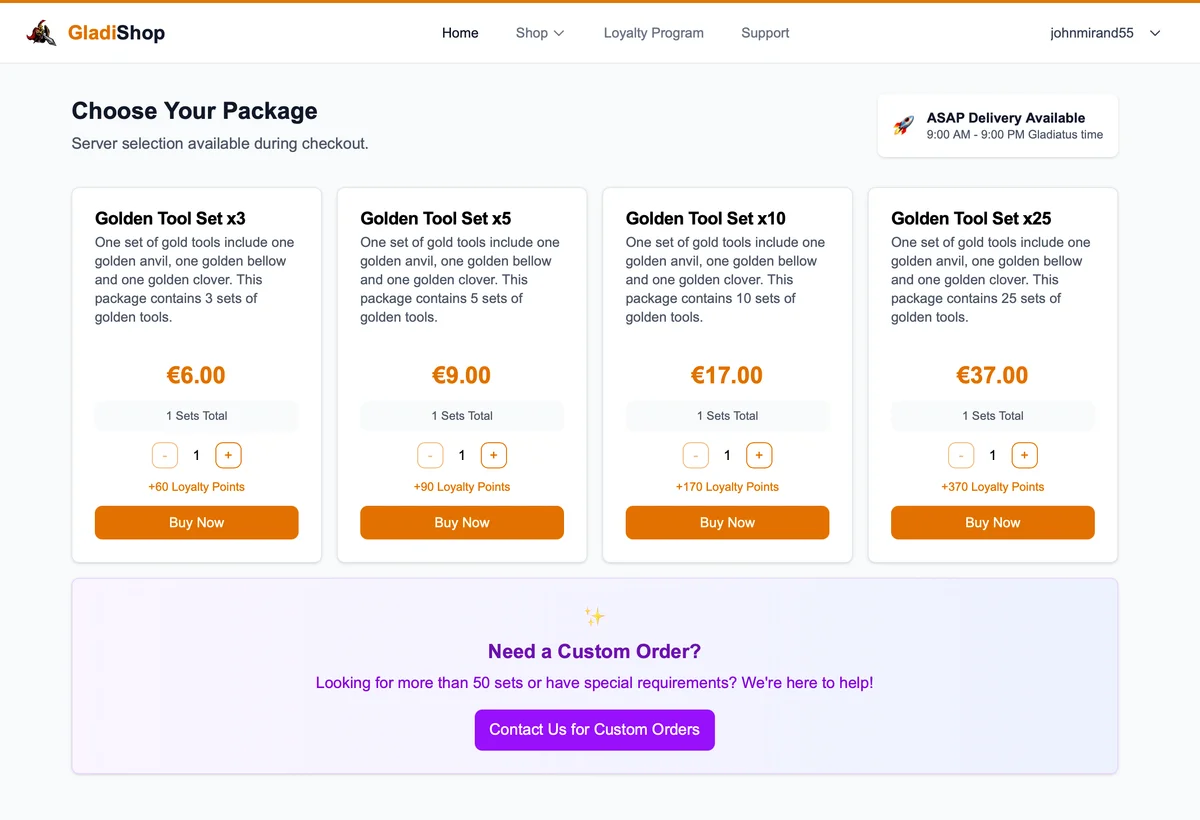The height and width of the screenshot is (820, 1200).
Task: Increment the Golden Tool Set x25 quantity
Action: coord(1024,455)
